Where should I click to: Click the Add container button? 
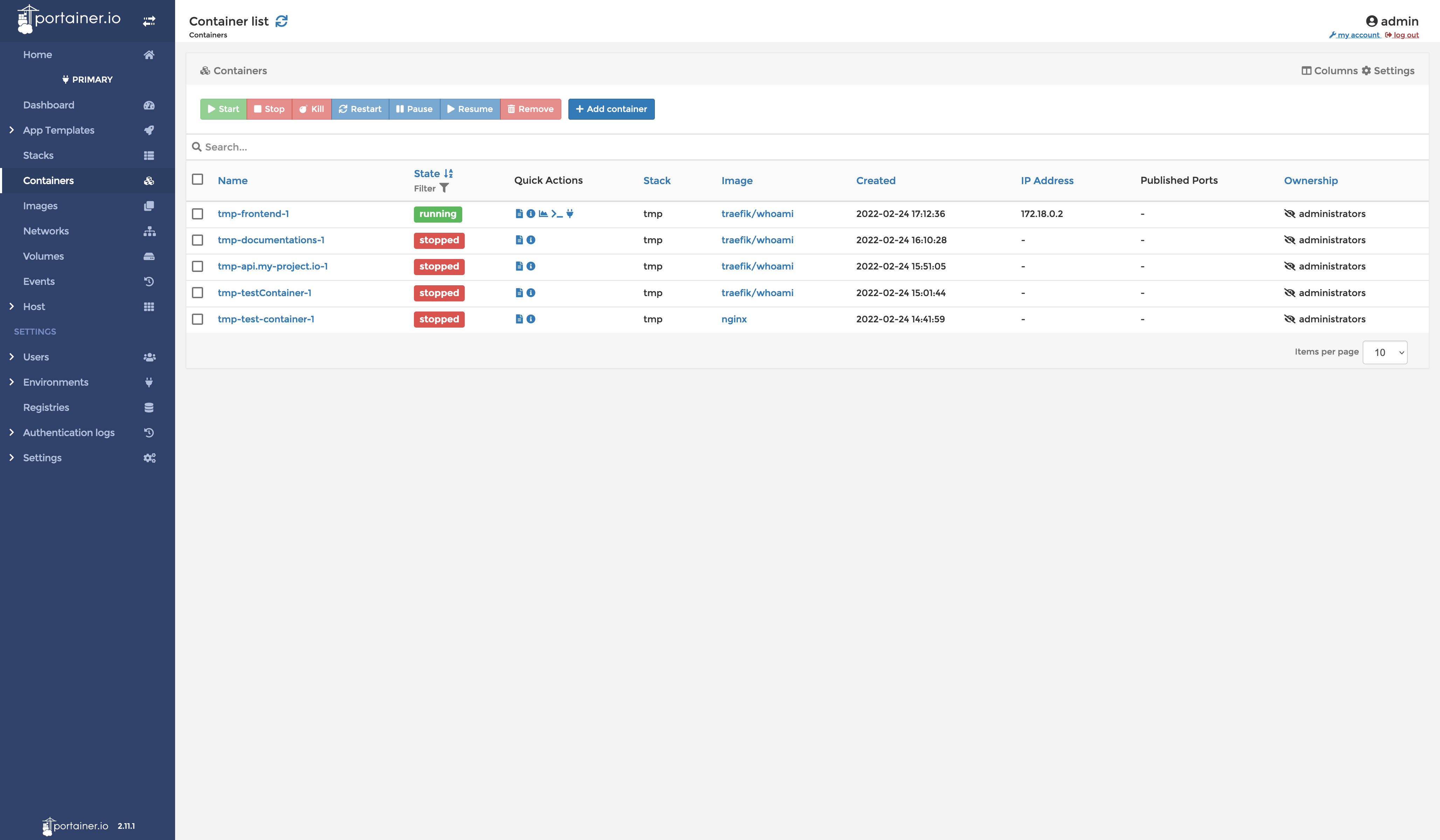pos(611,109)
